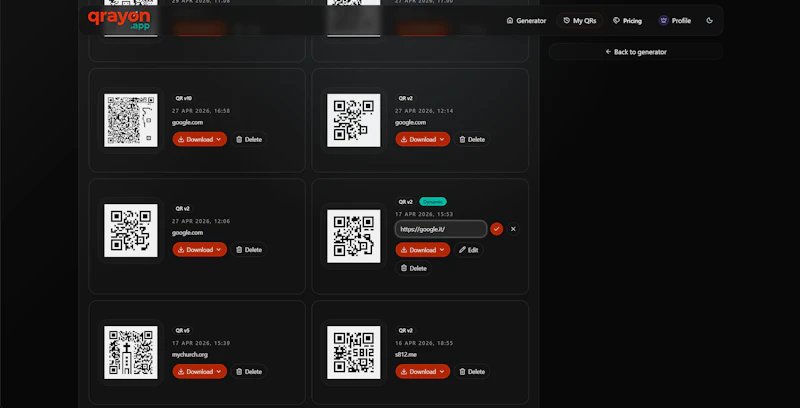Delete the mychurch.org QR code

pos(248,371)
